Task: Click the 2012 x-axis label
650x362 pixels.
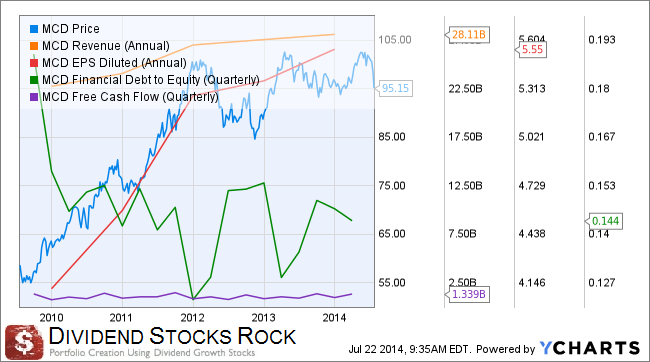Action: pos(192,318)
